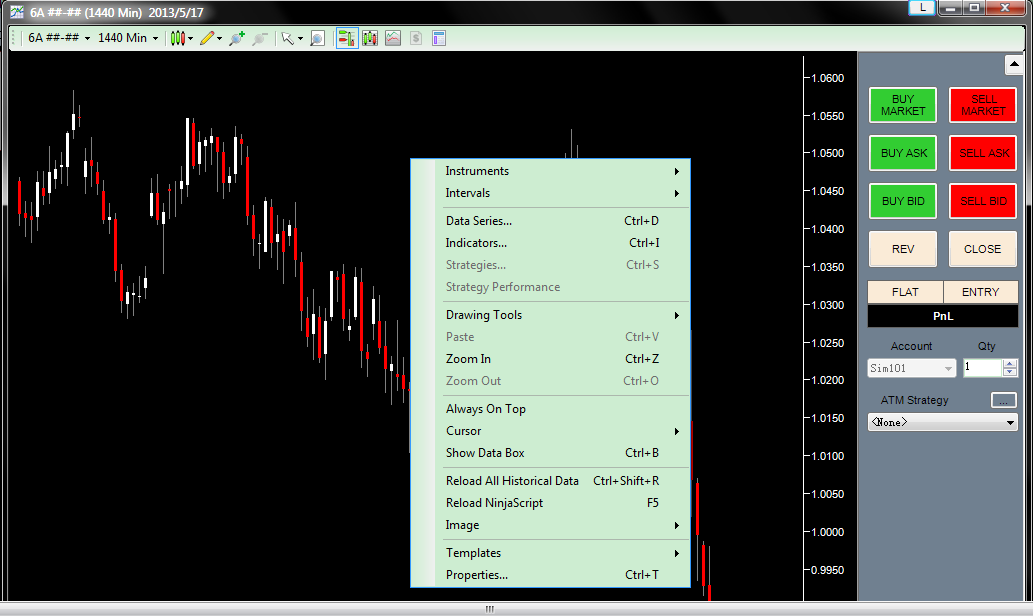Expand the chart style dropdown arrow
The height and width of the screenshot is (616, 1033).
[190, 39]
